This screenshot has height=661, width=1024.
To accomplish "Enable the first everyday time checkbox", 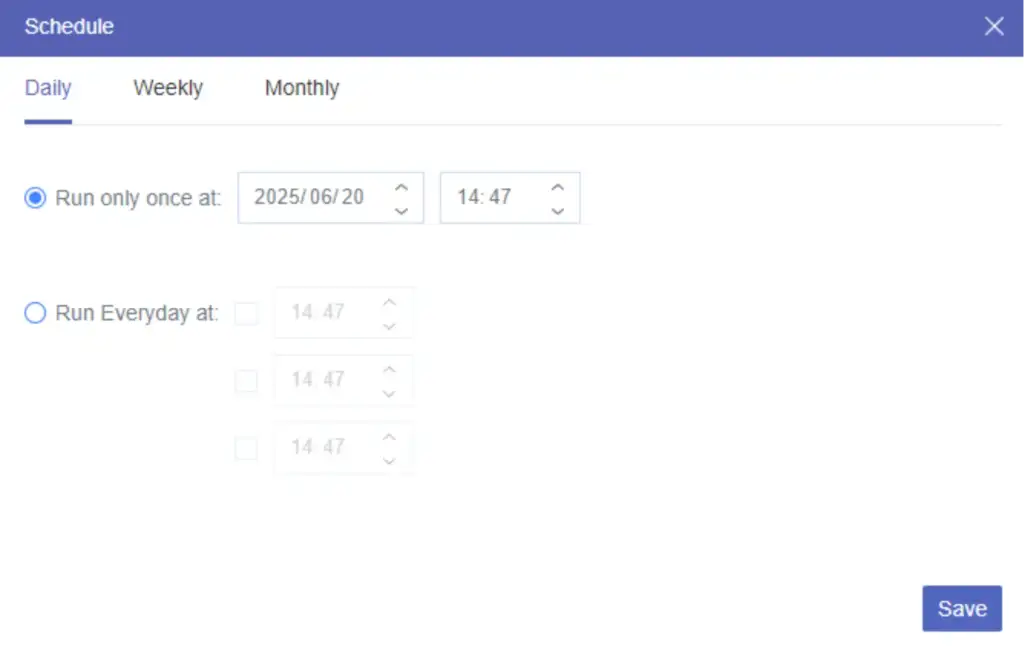I will pos(246,313).
